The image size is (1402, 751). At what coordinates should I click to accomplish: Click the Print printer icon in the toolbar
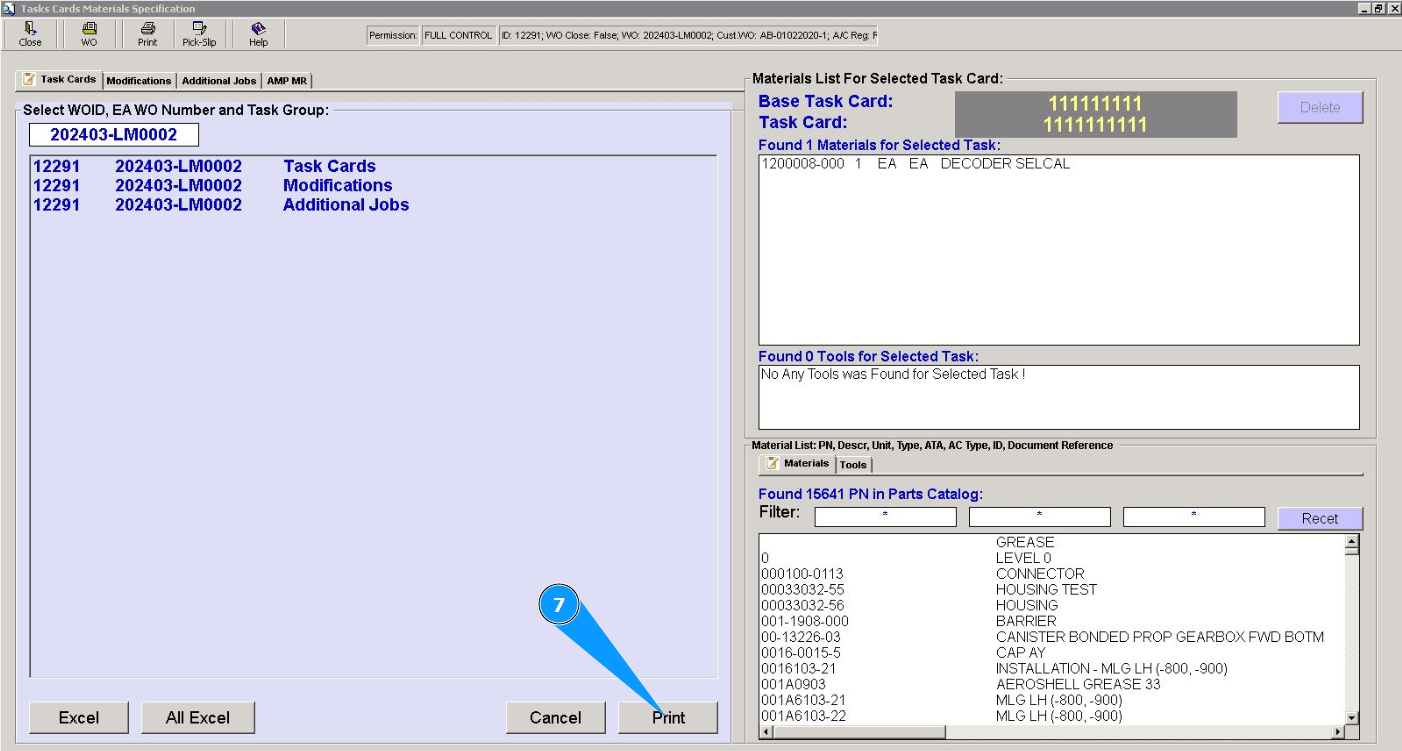148,35
